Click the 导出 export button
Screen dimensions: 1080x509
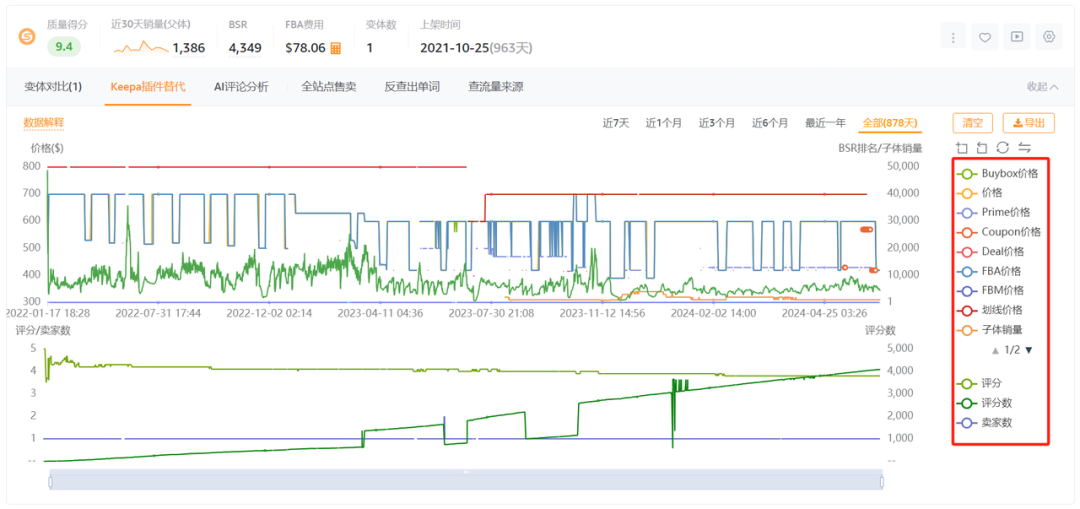[1028, 123]
